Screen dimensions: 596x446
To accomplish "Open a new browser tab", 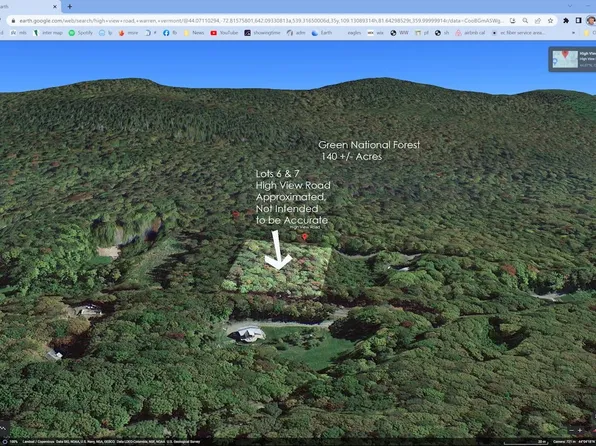I will [70, 6].
